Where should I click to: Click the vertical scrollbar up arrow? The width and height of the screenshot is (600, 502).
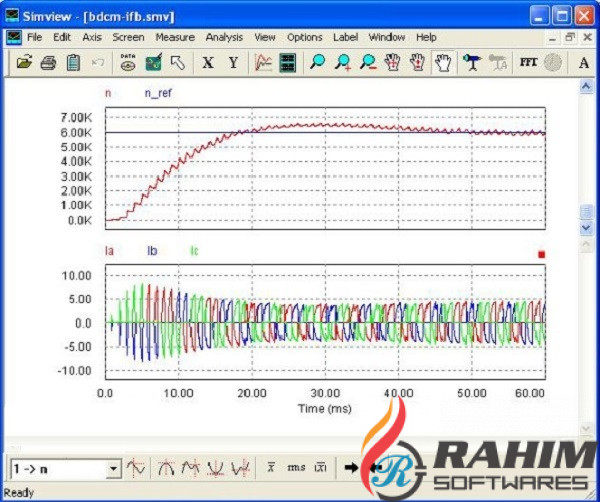(587, 86)
